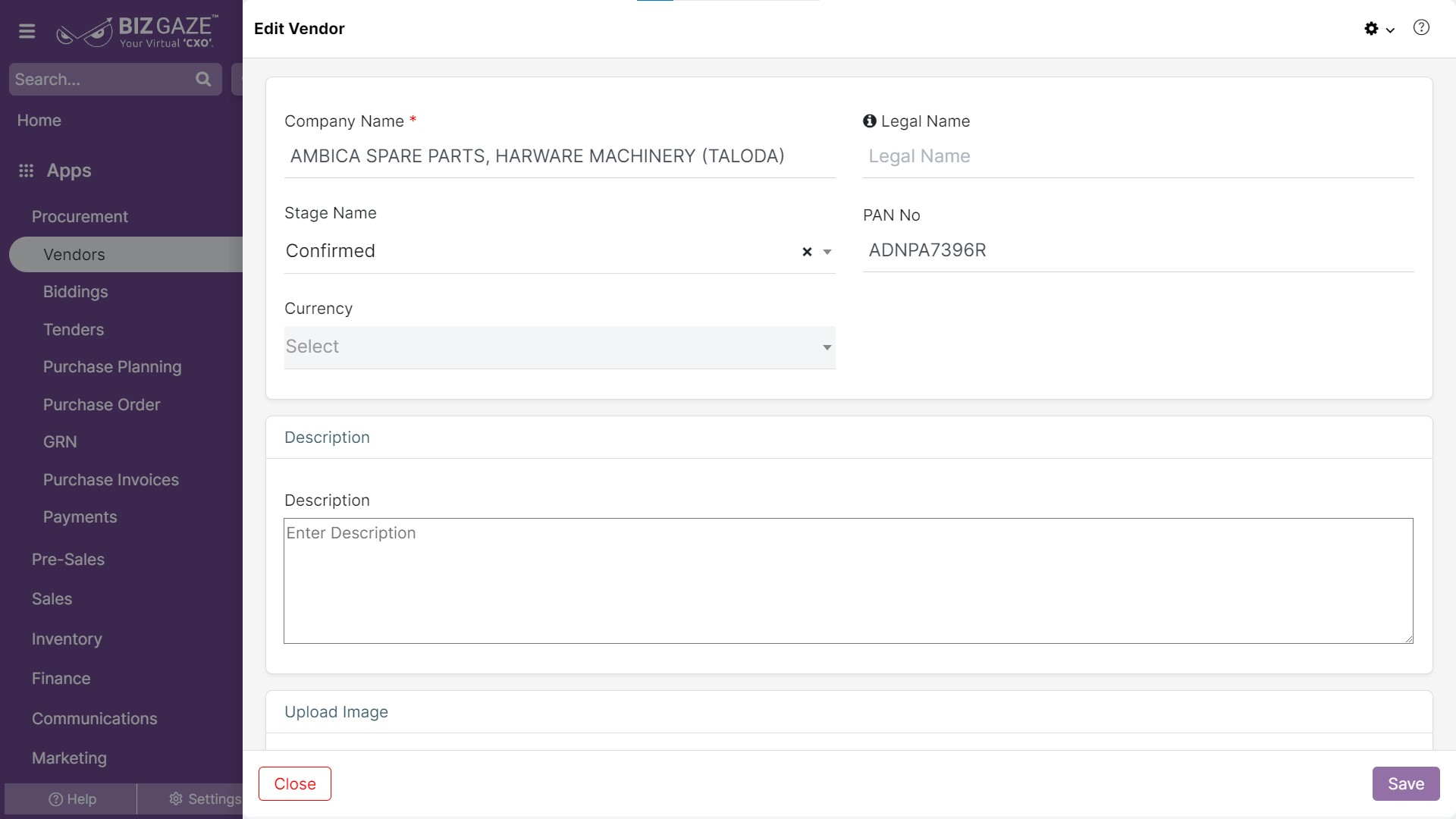
Task: Click the Help button in sidebar footer
Action: pos(72,799)
